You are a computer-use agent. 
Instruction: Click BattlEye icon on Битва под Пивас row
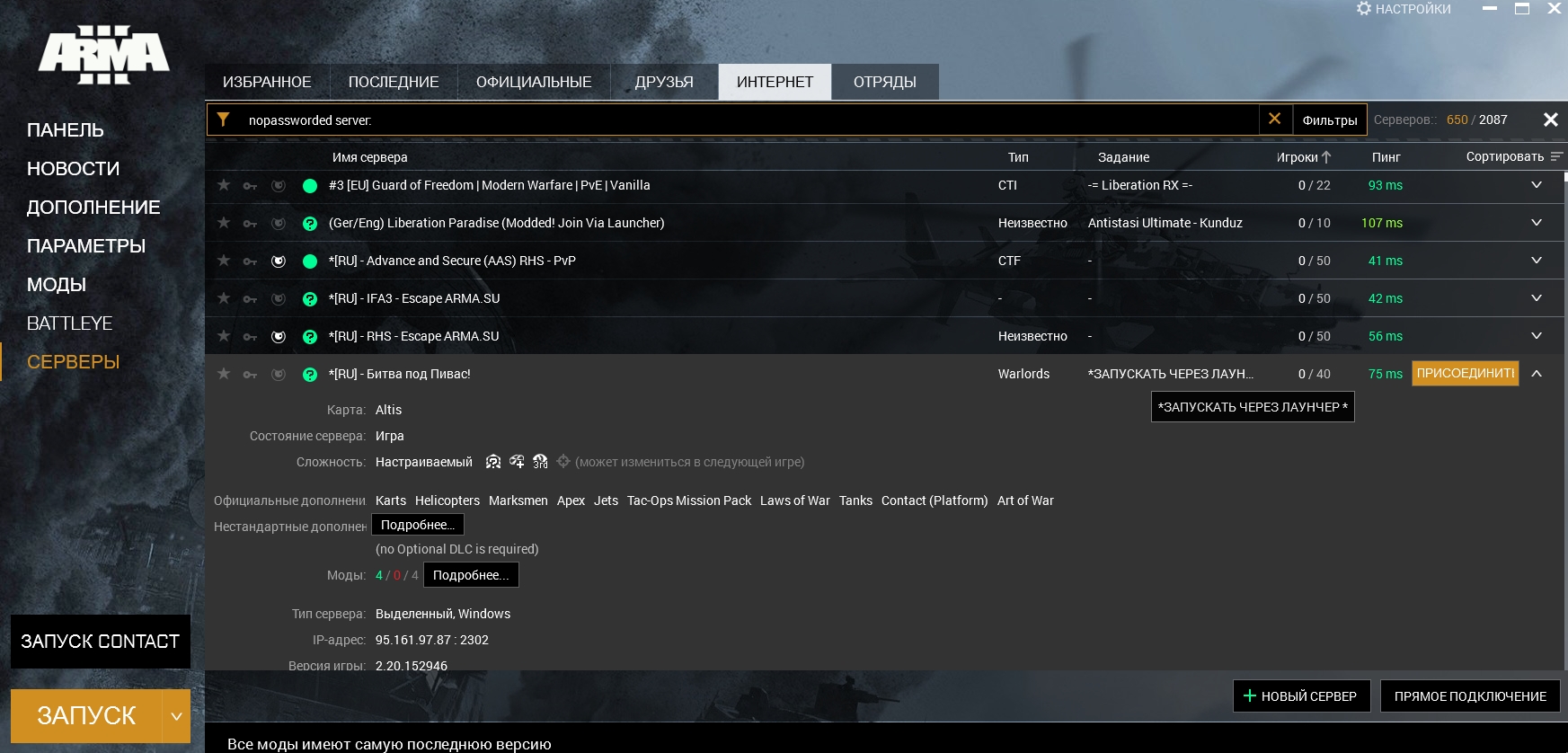279,375
